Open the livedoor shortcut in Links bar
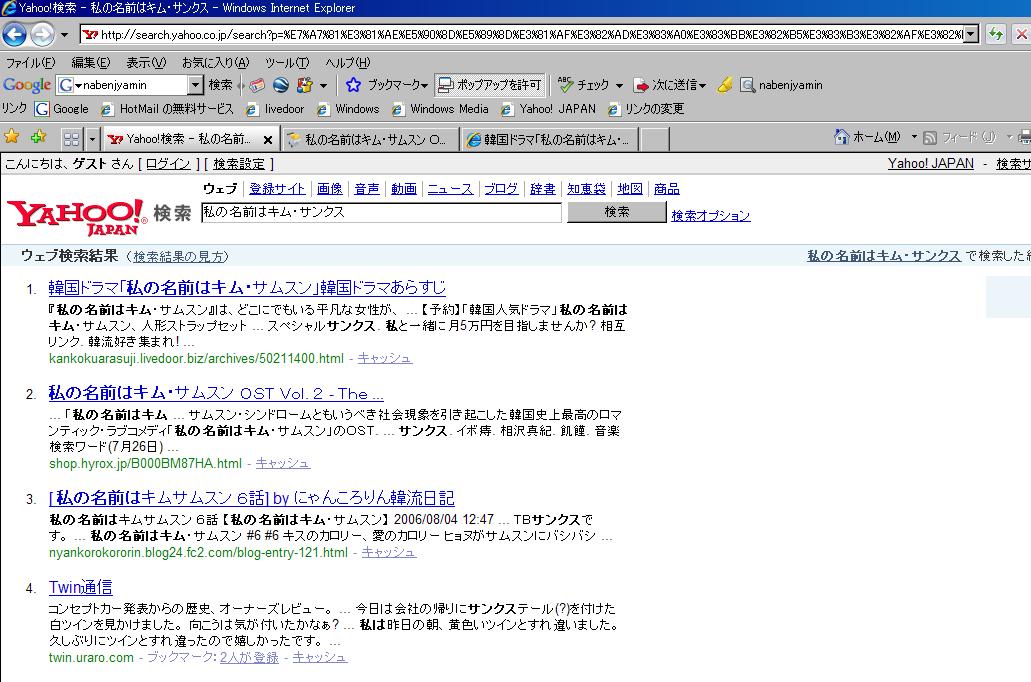 (x=275, y=109)
